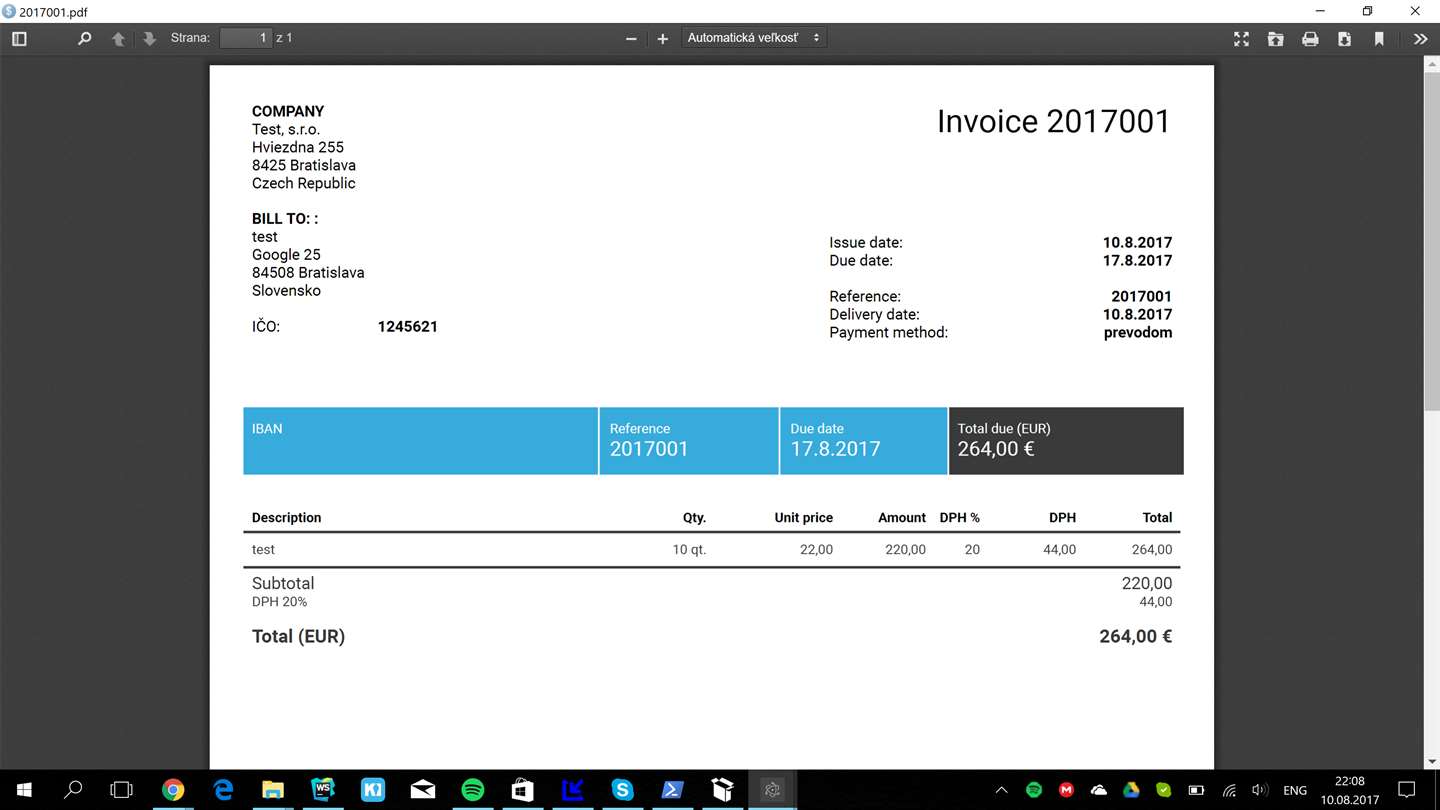Image resolution: width=1440 pixels, height=810 pixels.
Task: Click the Unit price column header
Action: point(804,517)
